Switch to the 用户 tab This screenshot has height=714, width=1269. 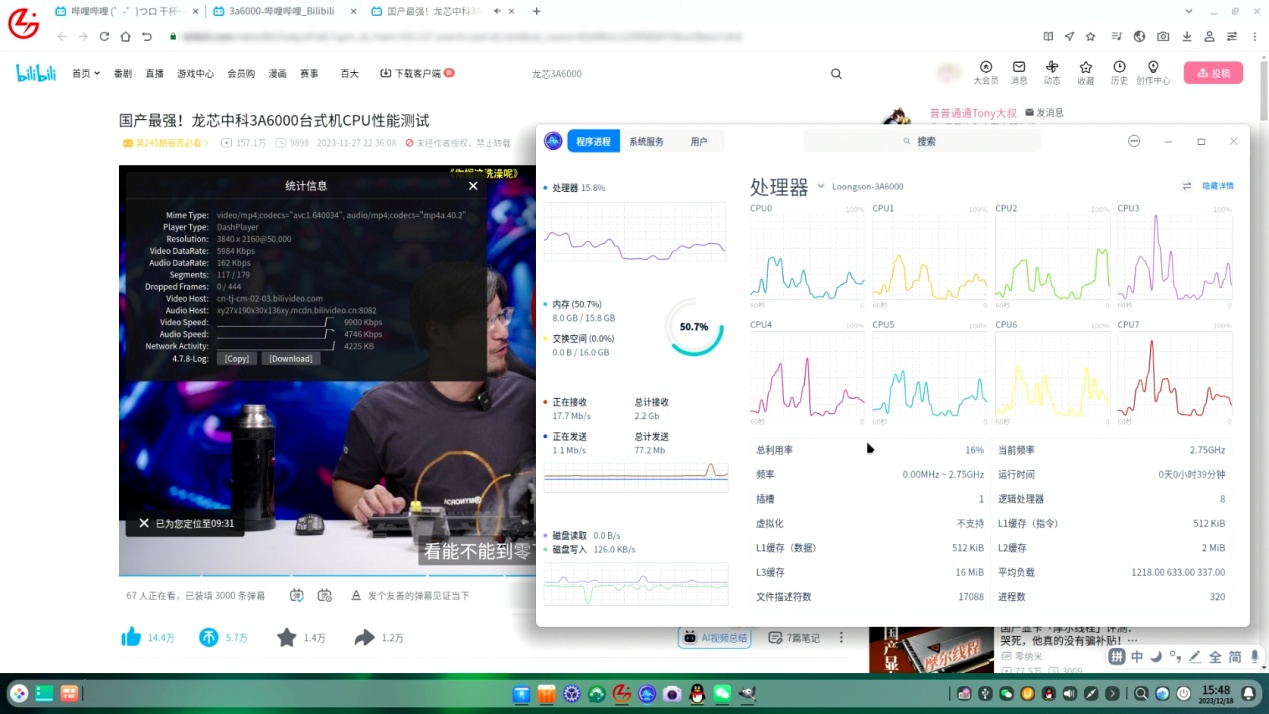coord(699,142)
